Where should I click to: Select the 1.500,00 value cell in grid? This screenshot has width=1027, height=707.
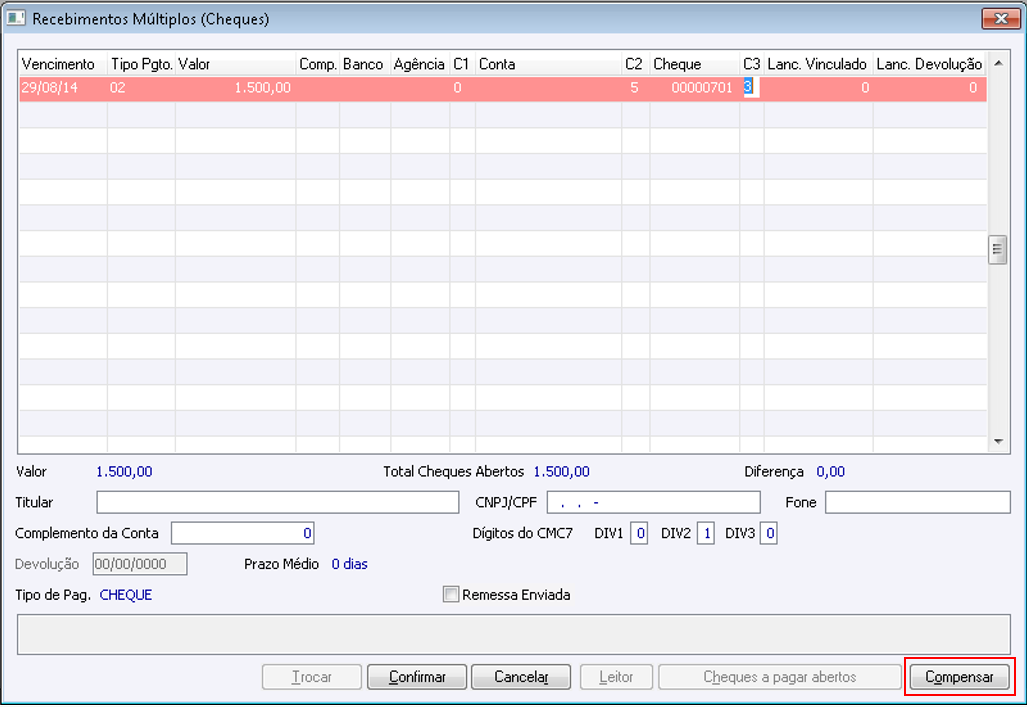tap(236, 88)
